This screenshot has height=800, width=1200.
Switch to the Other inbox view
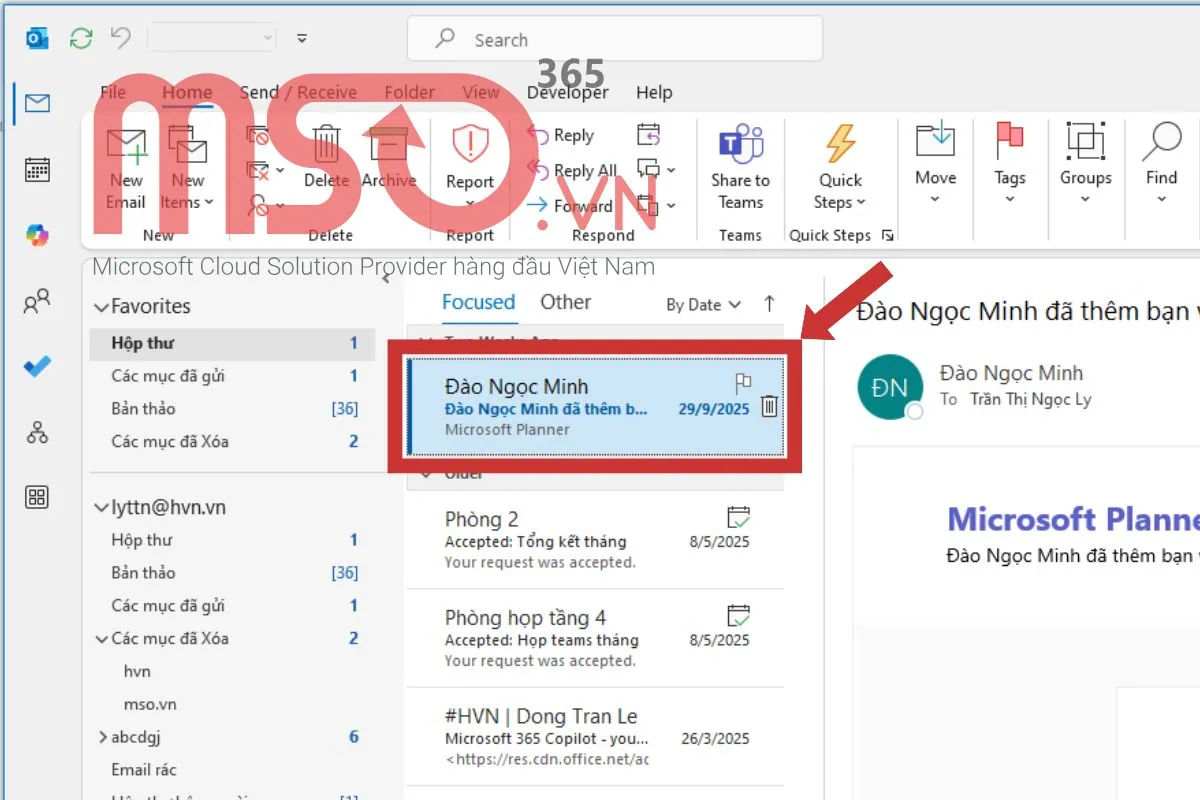565,302
